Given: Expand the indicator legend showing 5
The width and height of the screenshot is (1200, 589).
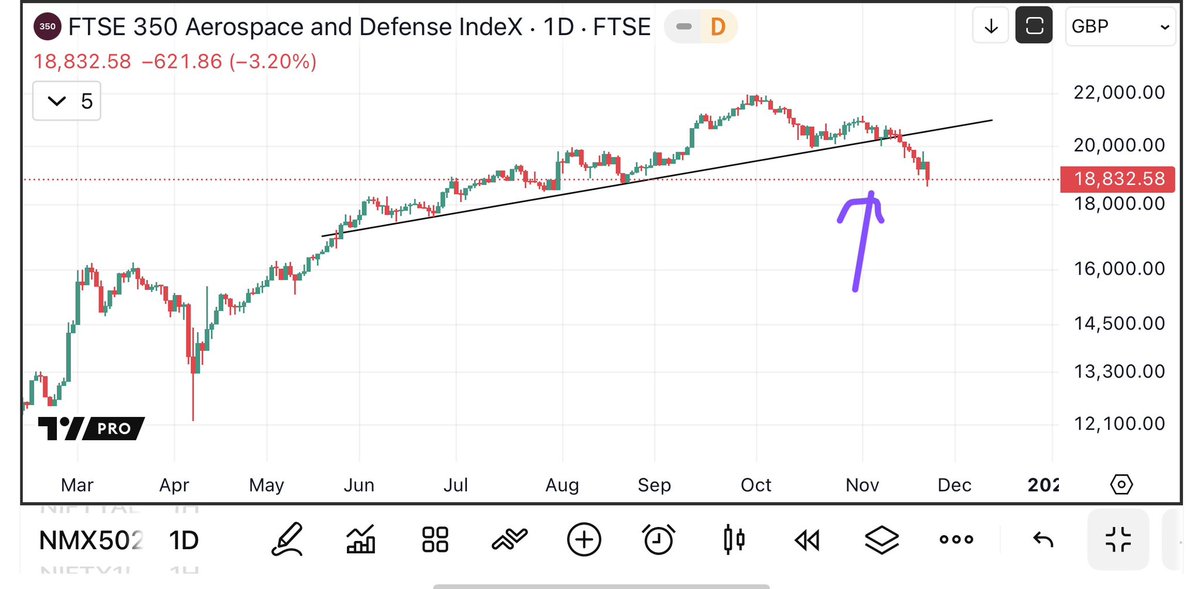Looking at the screenshot, I should point(67,101).
